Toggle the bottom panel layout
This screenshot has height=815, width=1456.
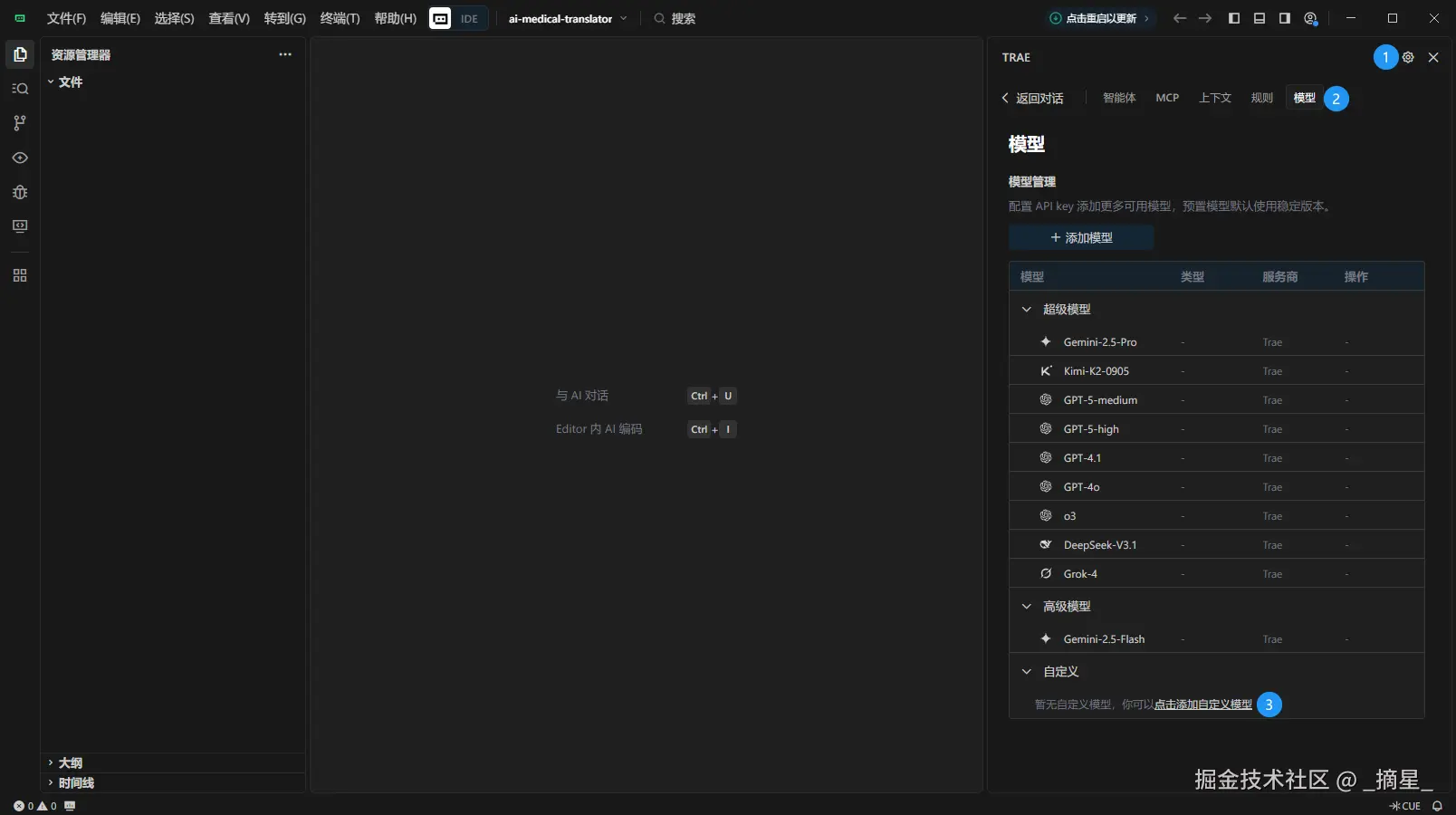pos(1260,18)
